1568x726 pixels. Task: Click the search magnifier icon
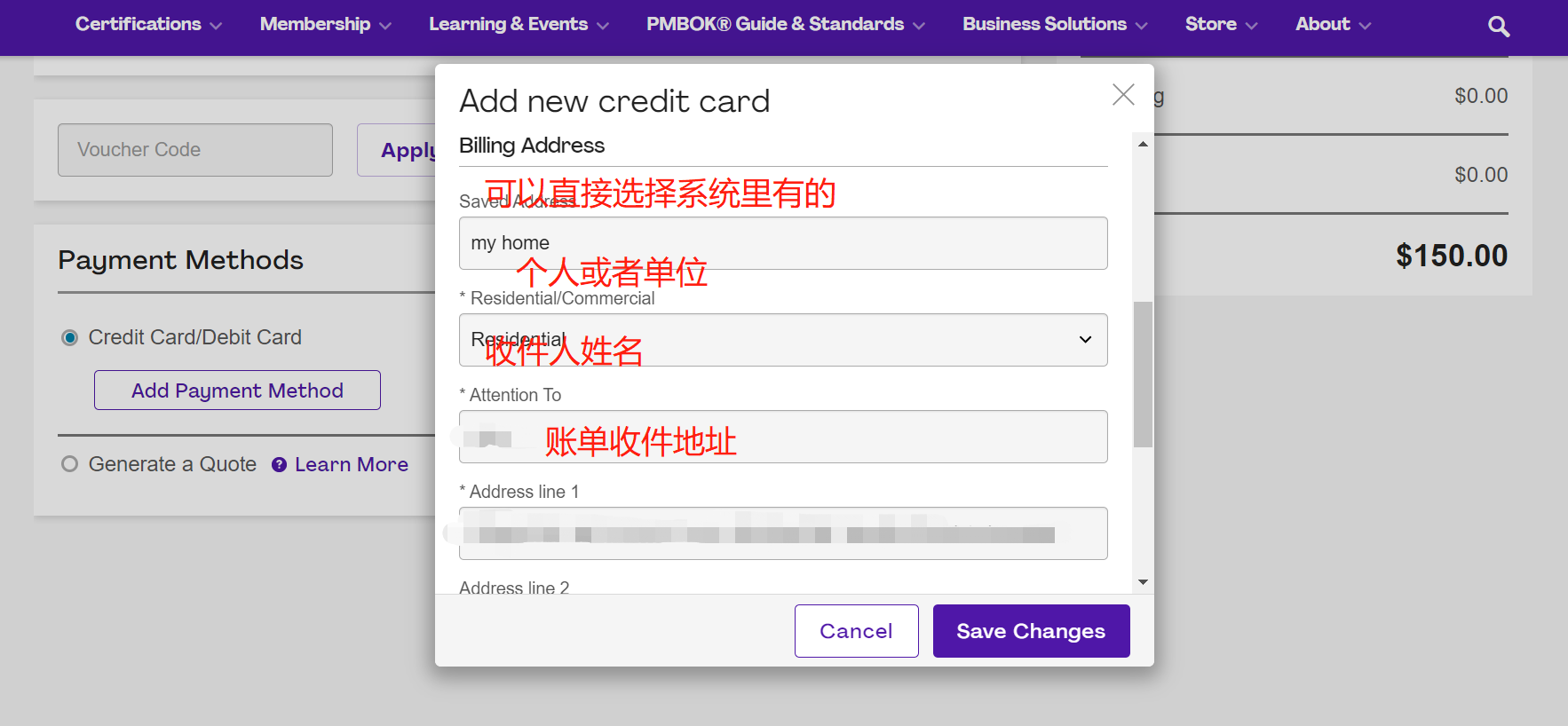pos(1498,27)
